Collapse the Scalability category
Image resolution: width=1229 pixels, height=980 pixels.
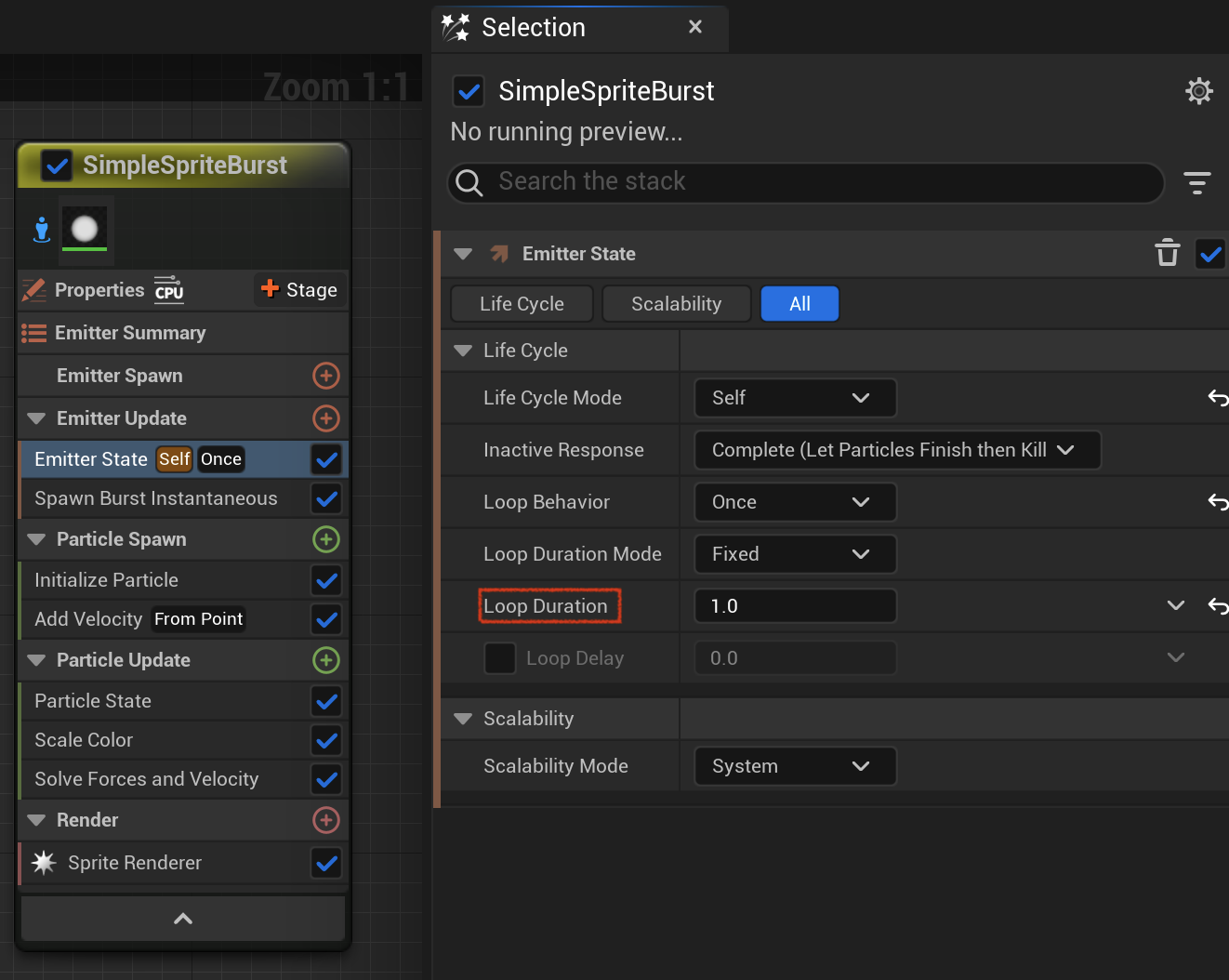463,719
